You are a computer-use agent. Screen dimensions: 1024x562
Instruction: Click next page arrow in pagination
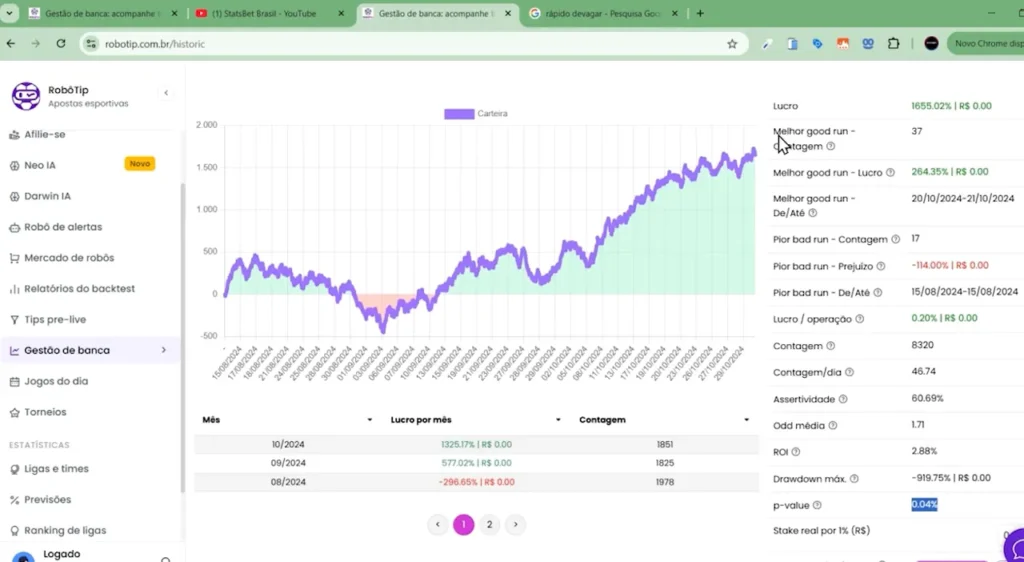515,524
